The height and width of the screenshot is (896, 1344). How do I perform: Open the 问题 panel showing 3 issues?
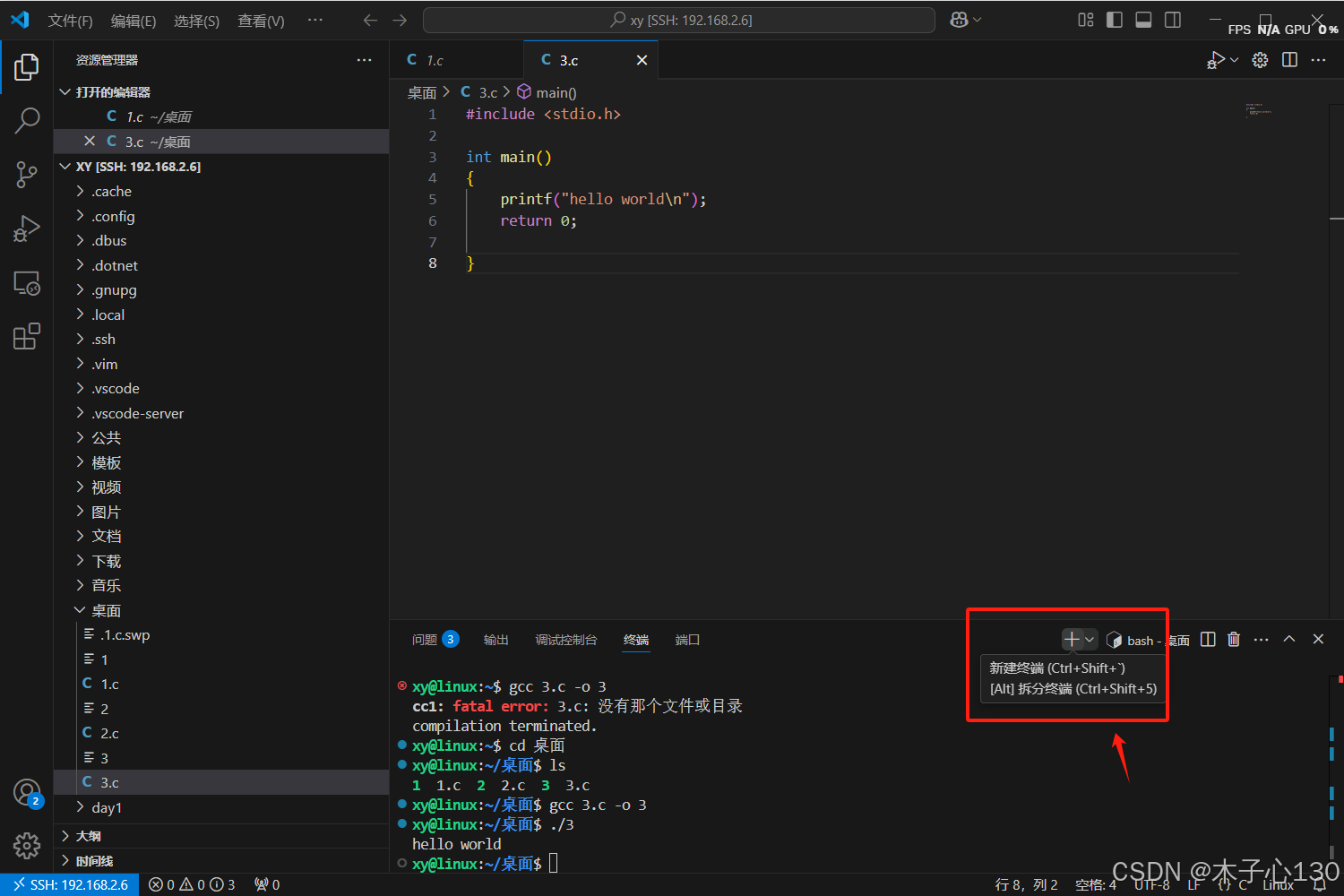click(428, 639)
